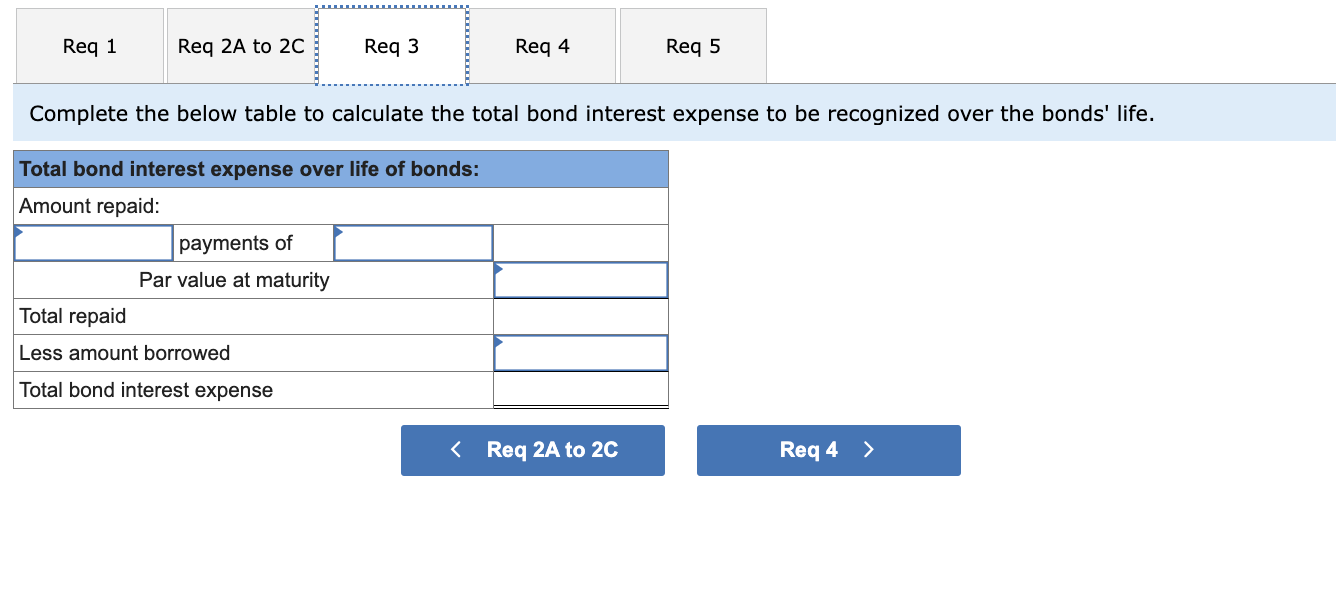Select the Par value at maturity input field

(581, 280)
